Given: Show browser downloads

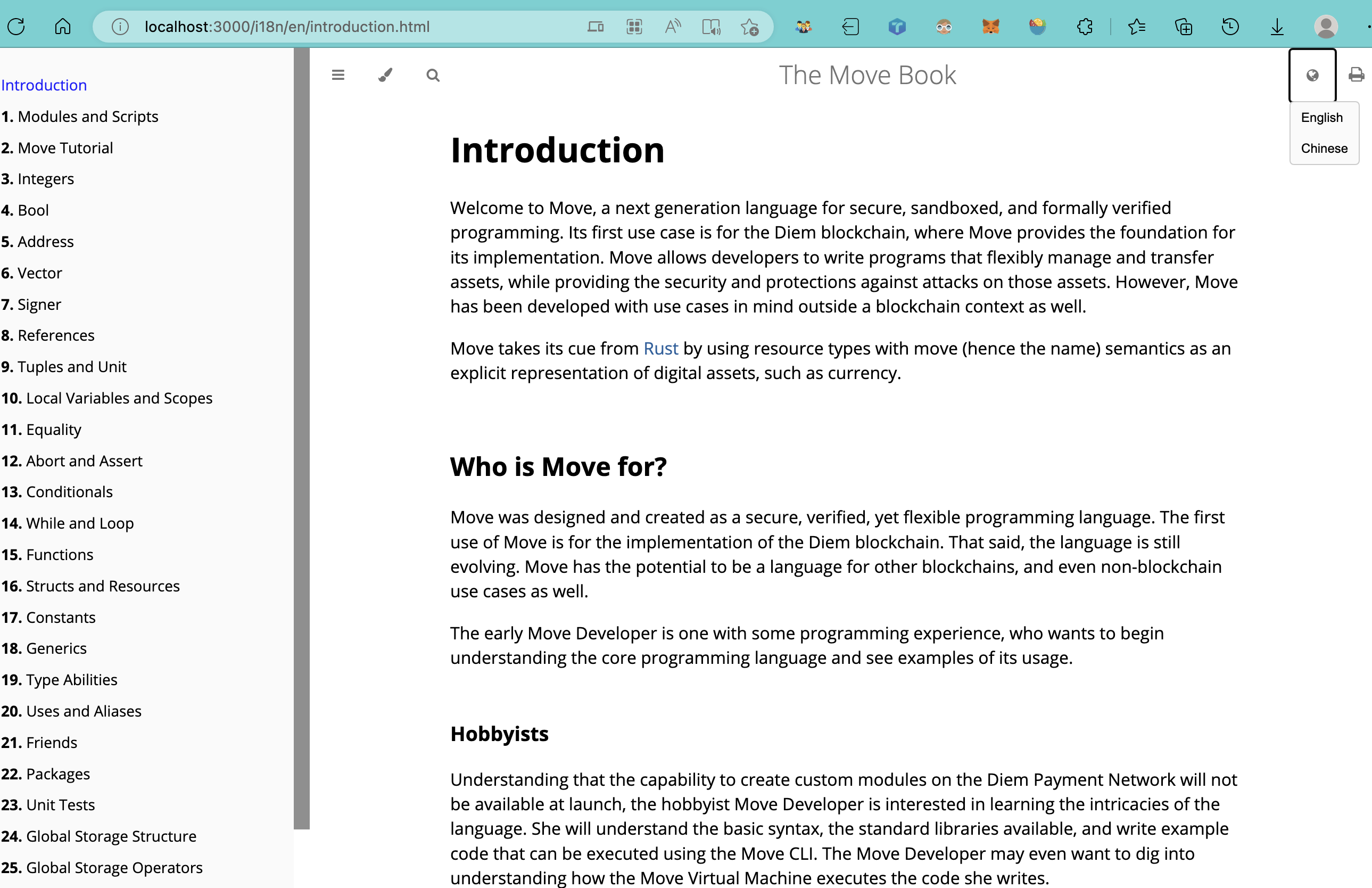Looking at the screenshot, I should click(1277, 27).
